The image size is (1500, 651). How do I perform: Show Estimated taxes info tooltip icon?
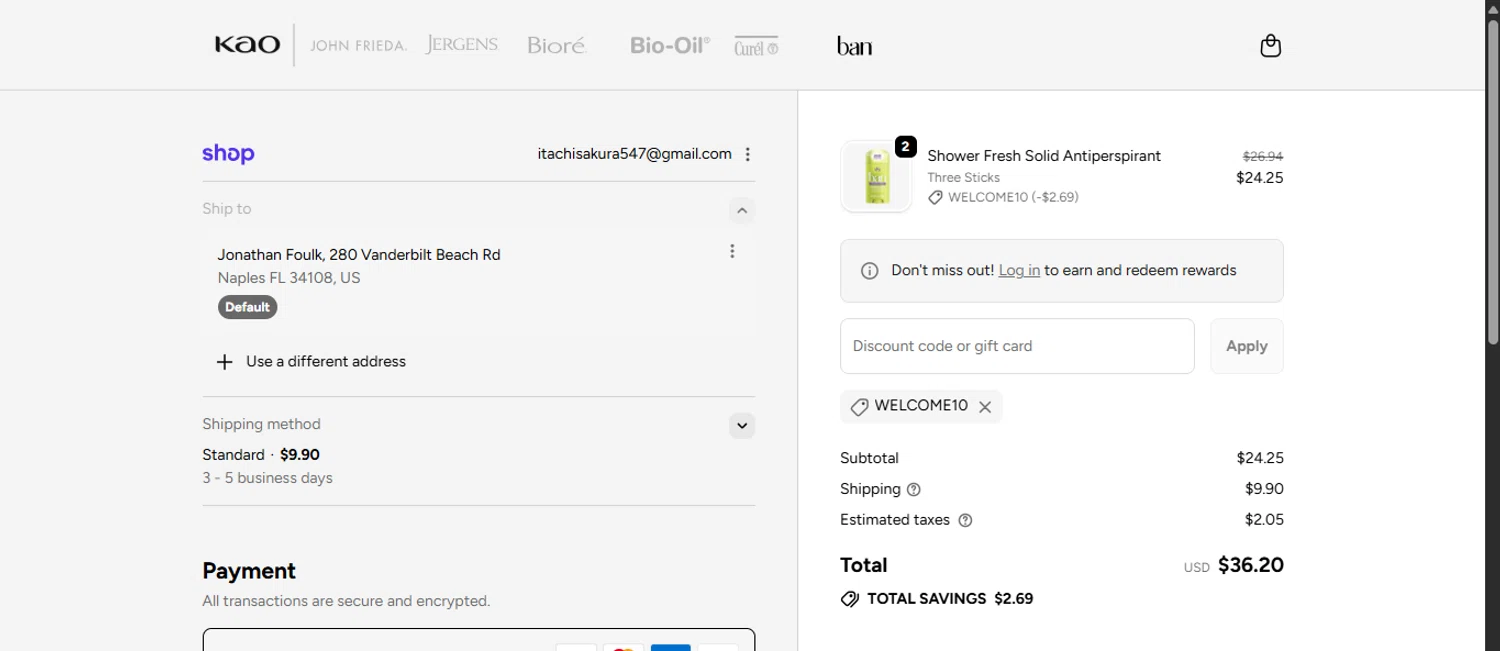[965, 520]
